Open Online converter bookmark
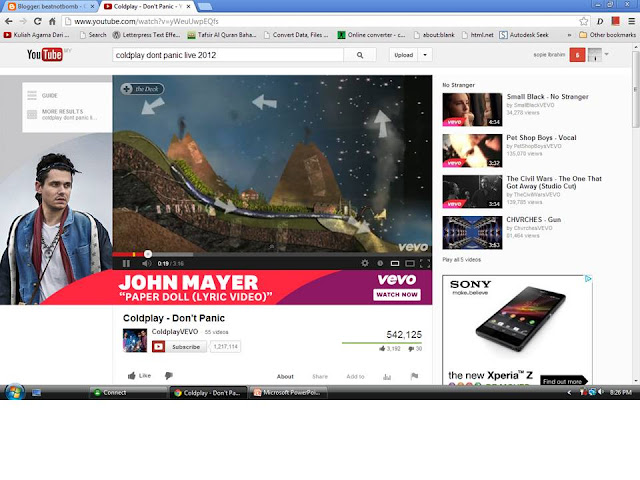This screenshot has height=480, width=640. click(371, 35)
